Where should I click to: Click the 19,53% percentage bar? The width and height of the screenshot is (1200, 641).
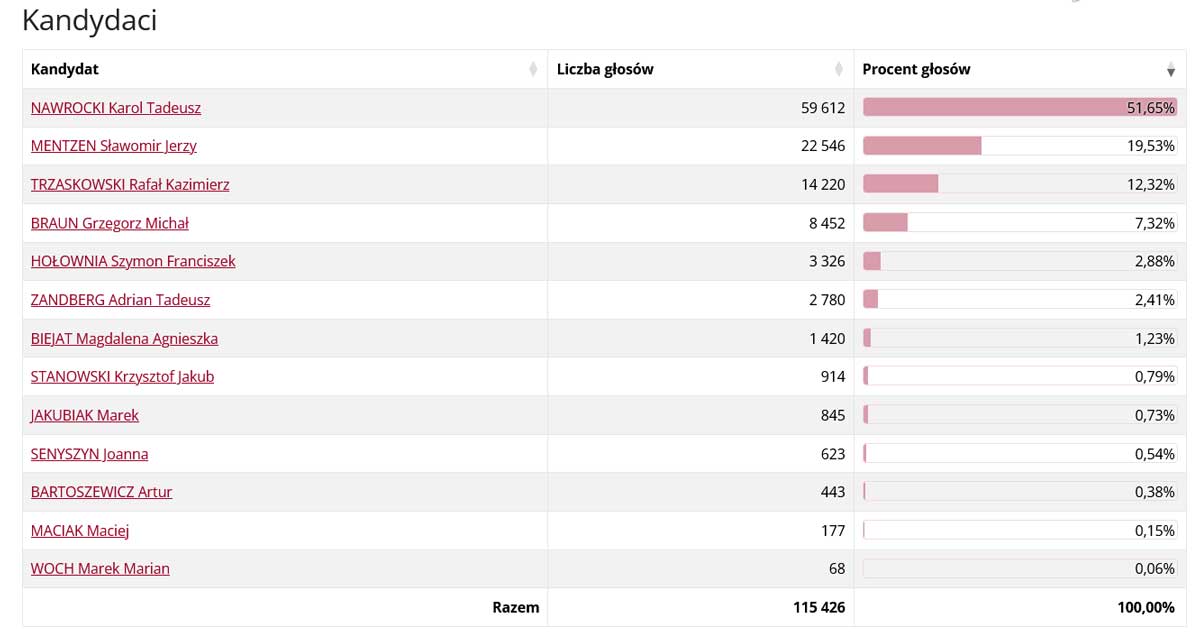(x=1019, y=146)
